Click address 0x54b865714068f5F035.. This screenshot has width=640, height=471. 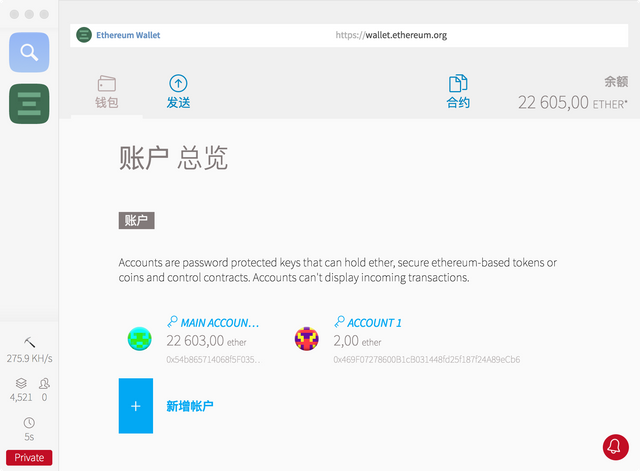[213, 360]
